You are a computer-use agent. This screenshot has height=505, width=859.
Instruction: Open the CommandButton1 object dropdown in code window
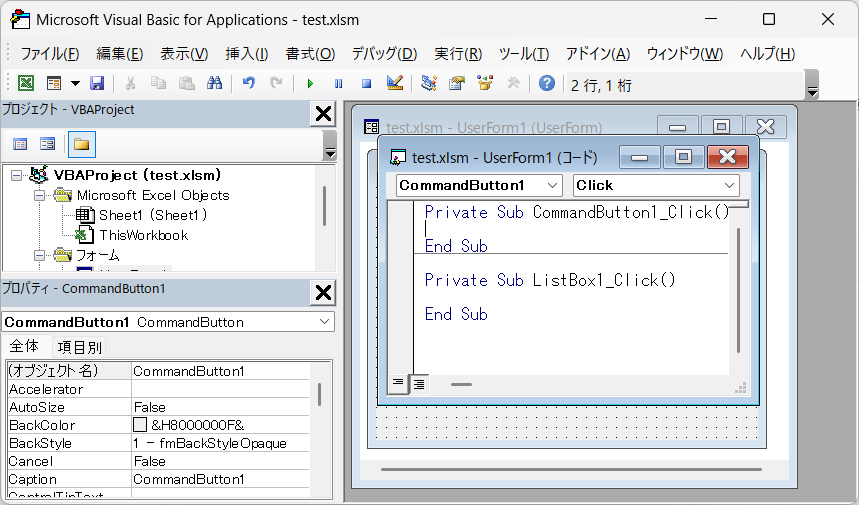tap(553, 186)
